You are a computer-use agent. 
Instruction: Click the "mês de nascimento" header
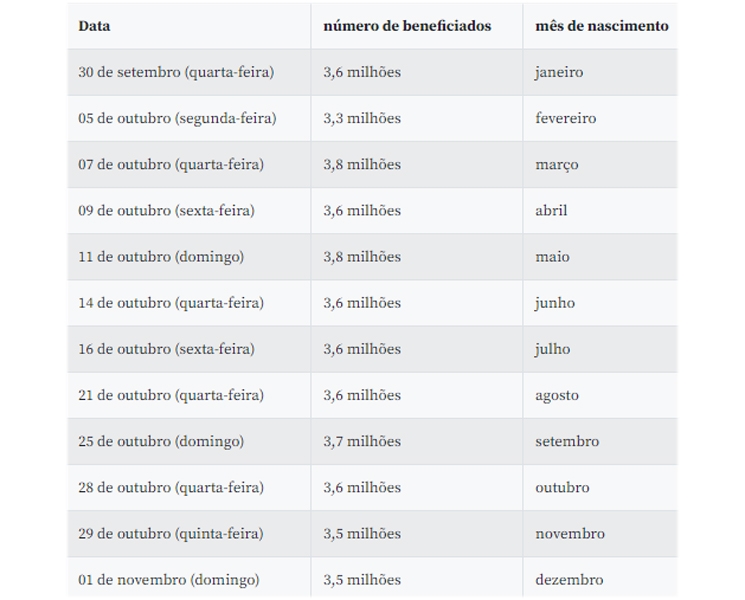(x=601, y=26)
